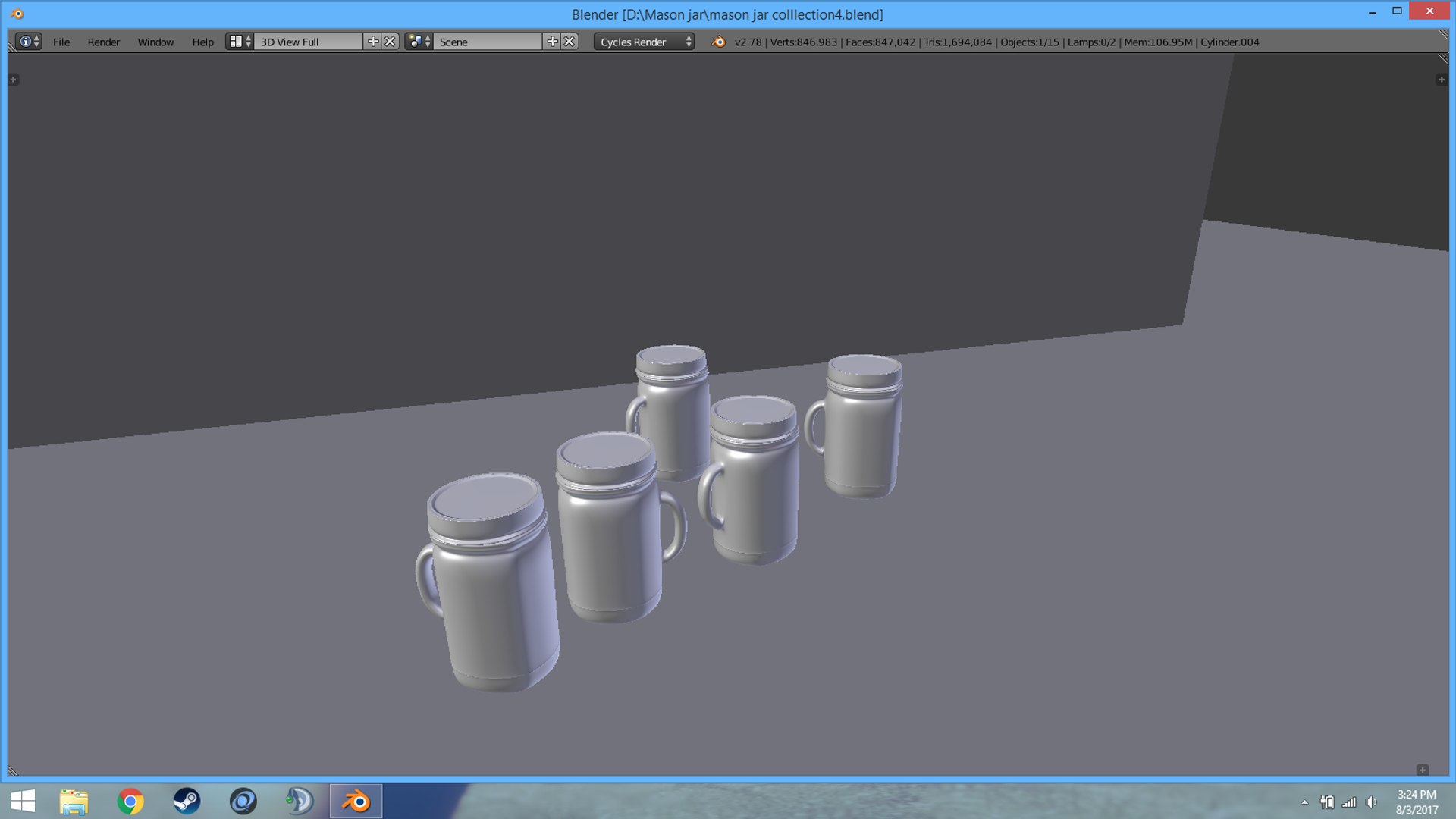Image resolution: width=1456 pixels, height=819 pixels.
Task: Select the Blender taskbar button
Action: pyautogui.click(x=356, y=801)
